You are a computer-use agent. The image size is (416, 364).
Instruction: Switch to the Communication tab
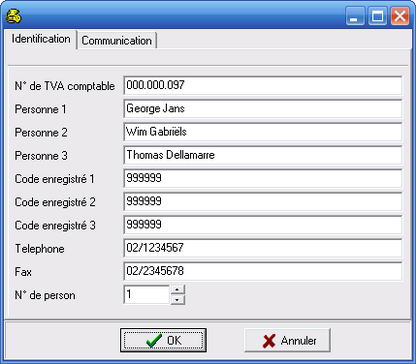click(x=117, y=41)
